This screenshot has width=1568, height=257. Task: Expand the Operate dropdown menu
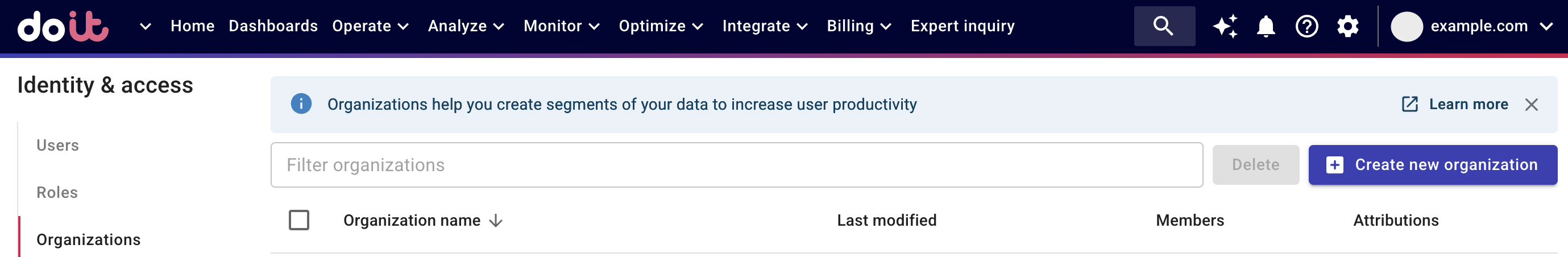(370, 26)
